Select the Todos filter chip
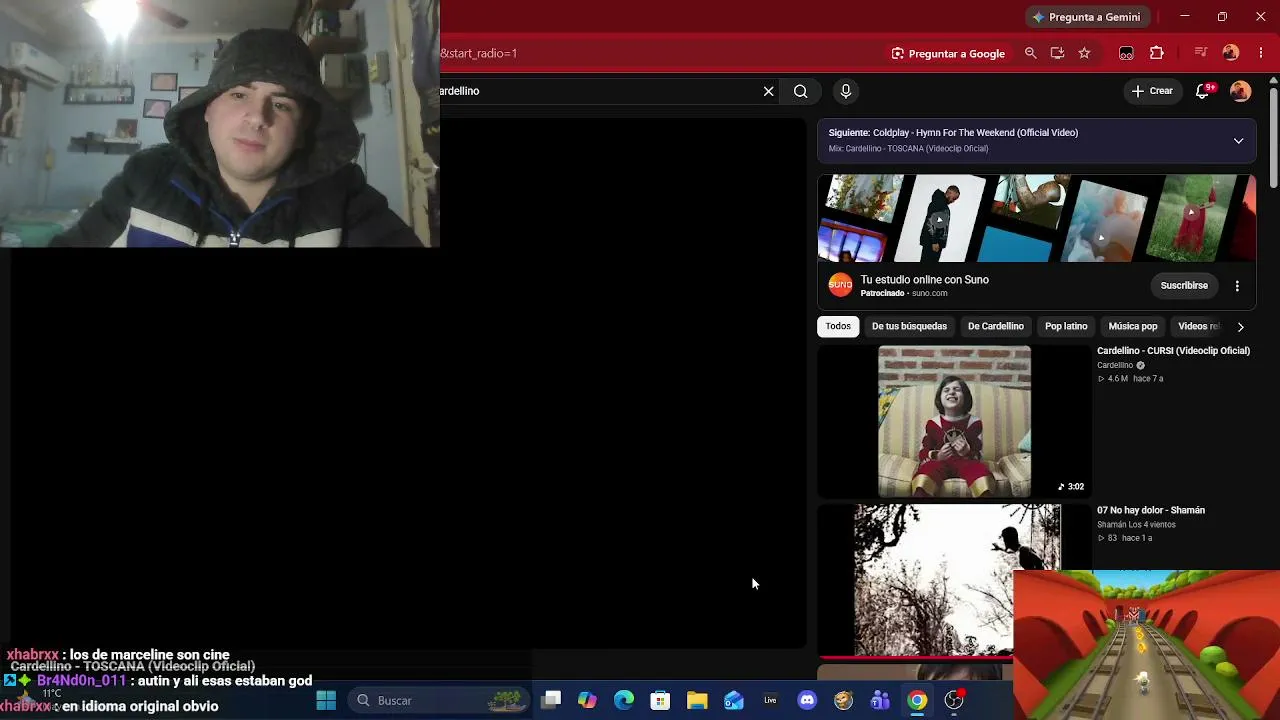 coord(838,326)
